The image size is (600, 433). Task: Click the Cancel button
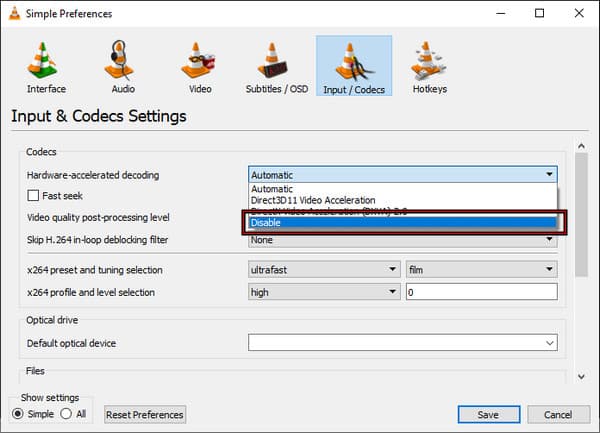click(x=558, y=415)
